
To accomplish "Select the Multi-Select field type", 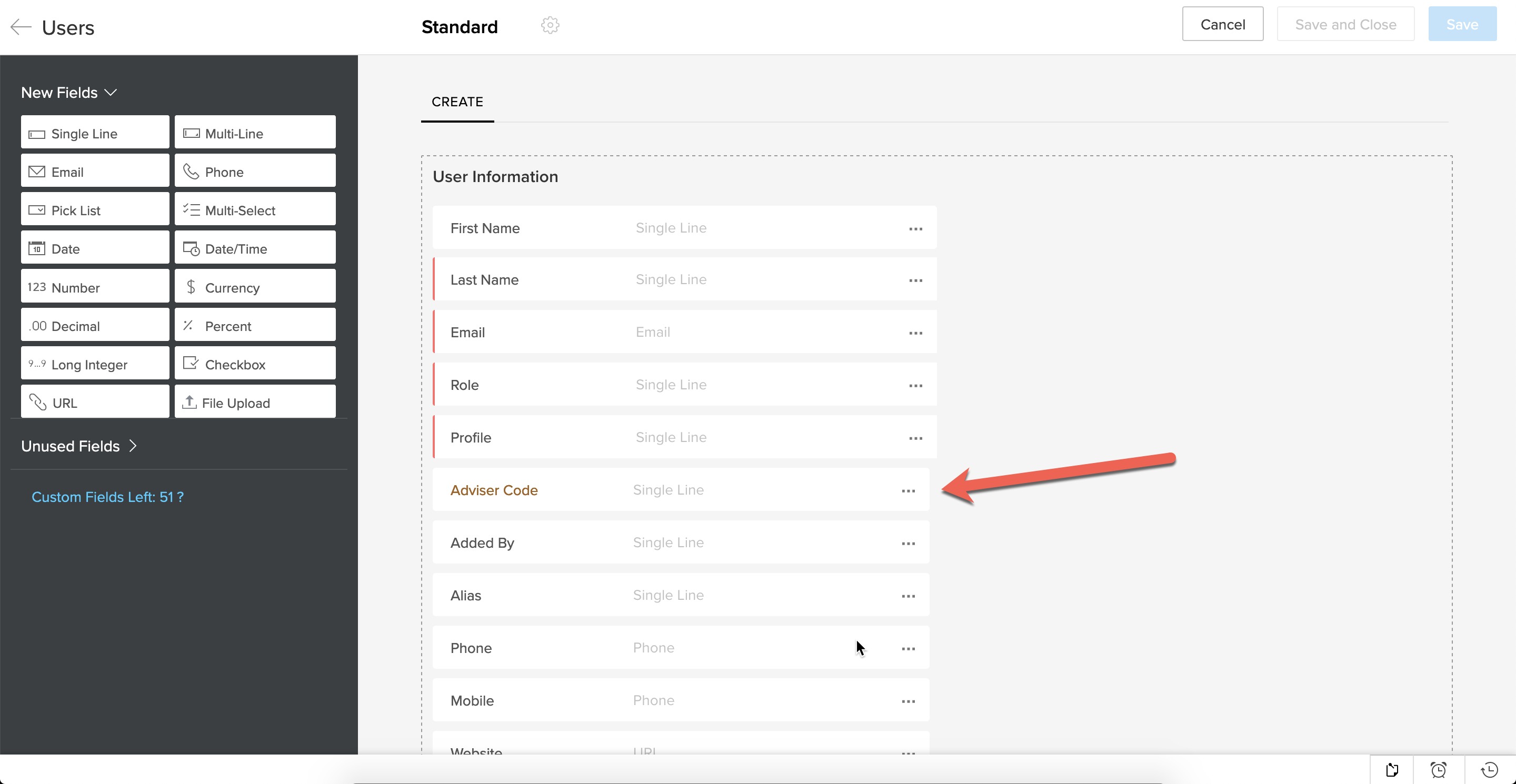I will [x=255, y=210].
